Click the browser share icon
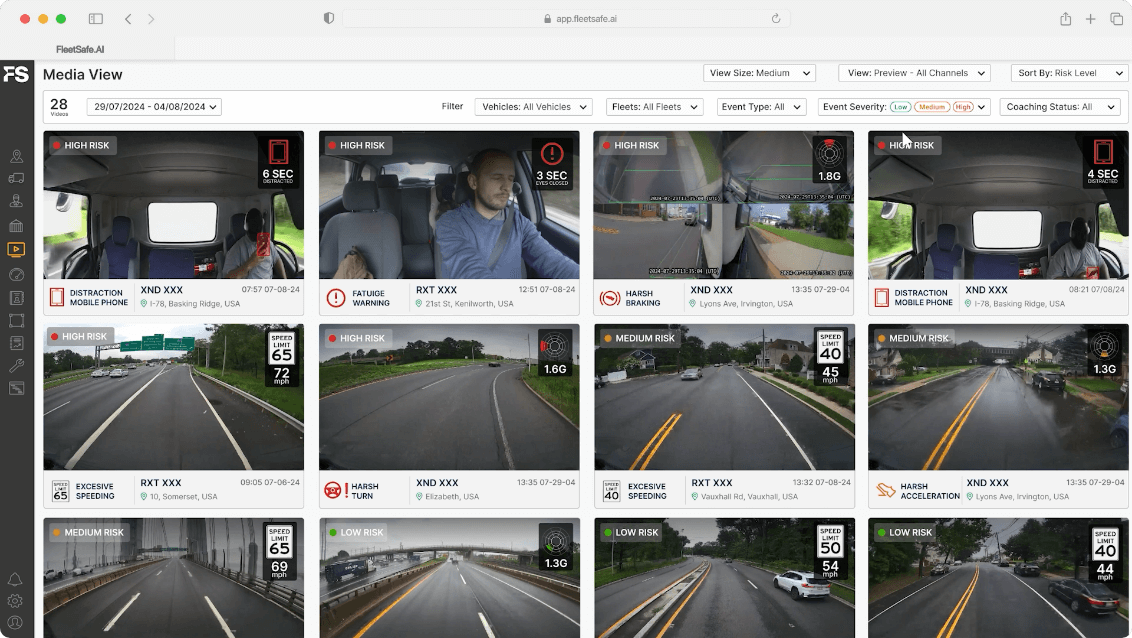This screenshot has height=638, width=1132. pyautogui.click(x=1066, y=19)
